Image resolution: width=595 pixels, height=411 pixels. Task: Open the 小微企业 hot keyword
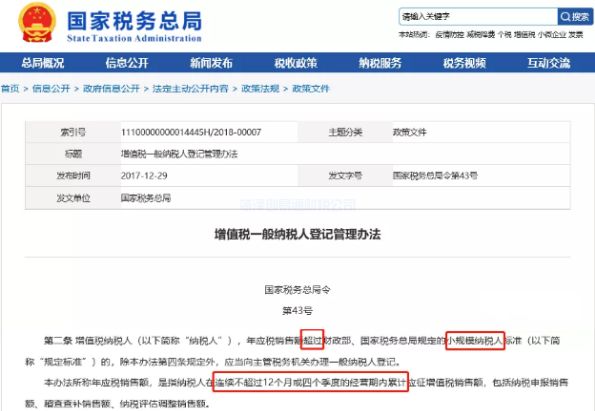[552, 35]
